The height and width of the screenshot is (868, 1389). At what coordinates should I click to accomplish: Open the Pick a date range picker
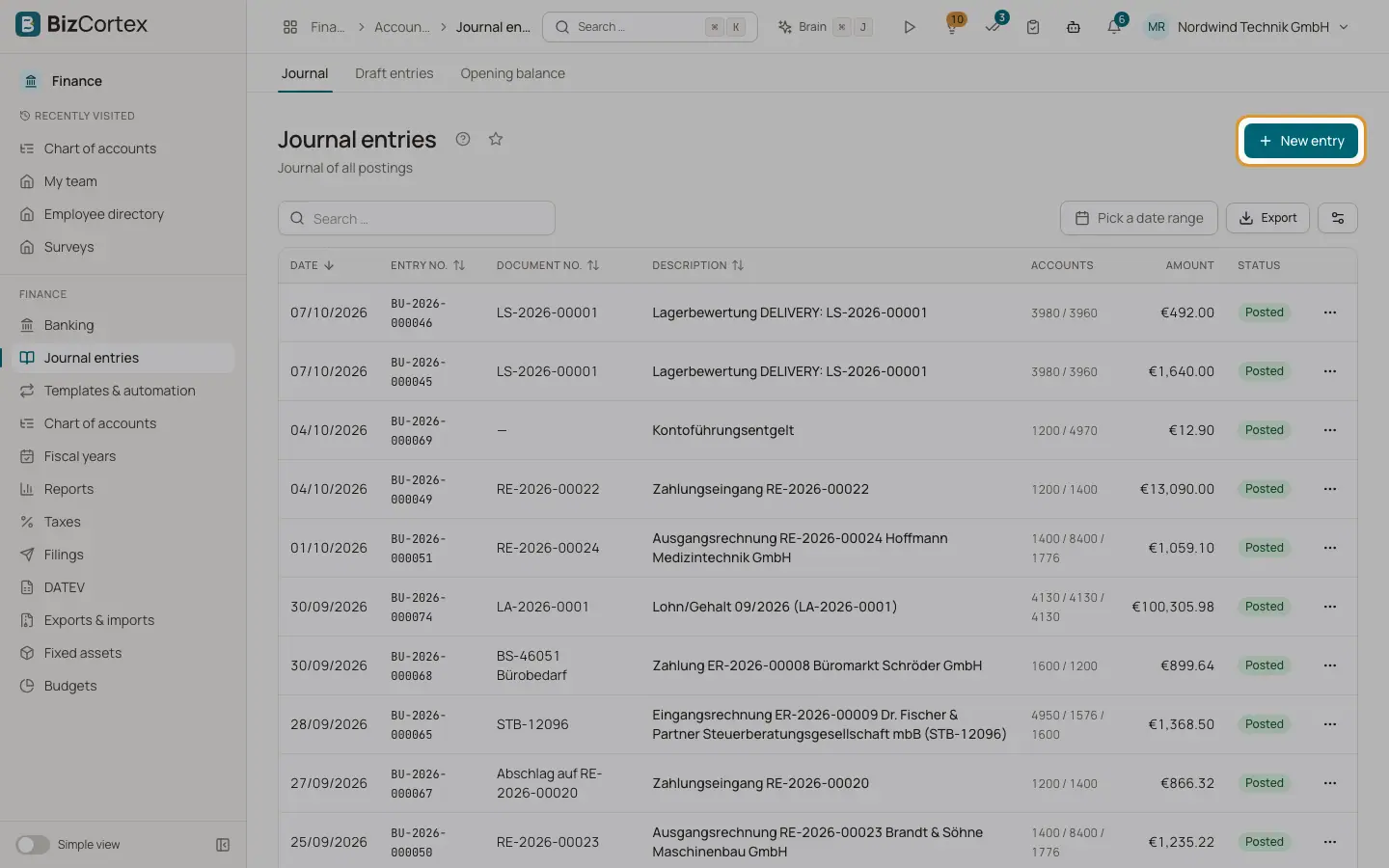[1139, 218]
